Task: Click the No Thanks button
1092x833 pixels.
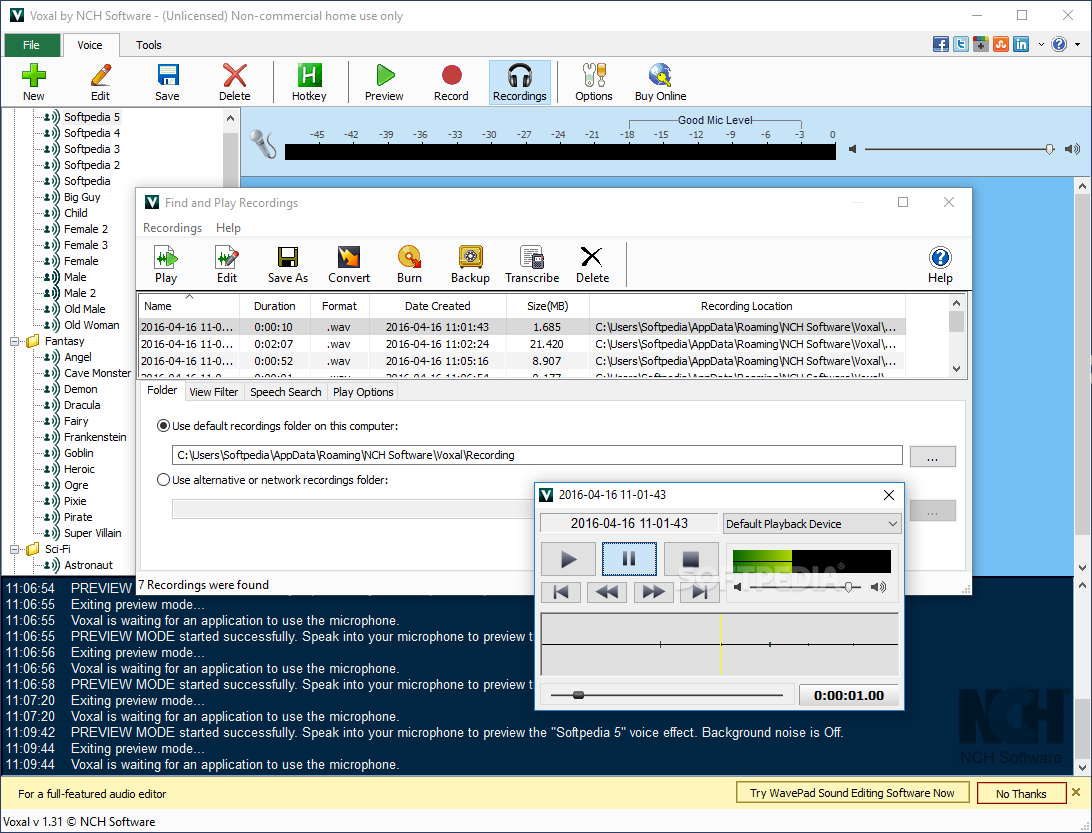Action: tap(1021, 793)
